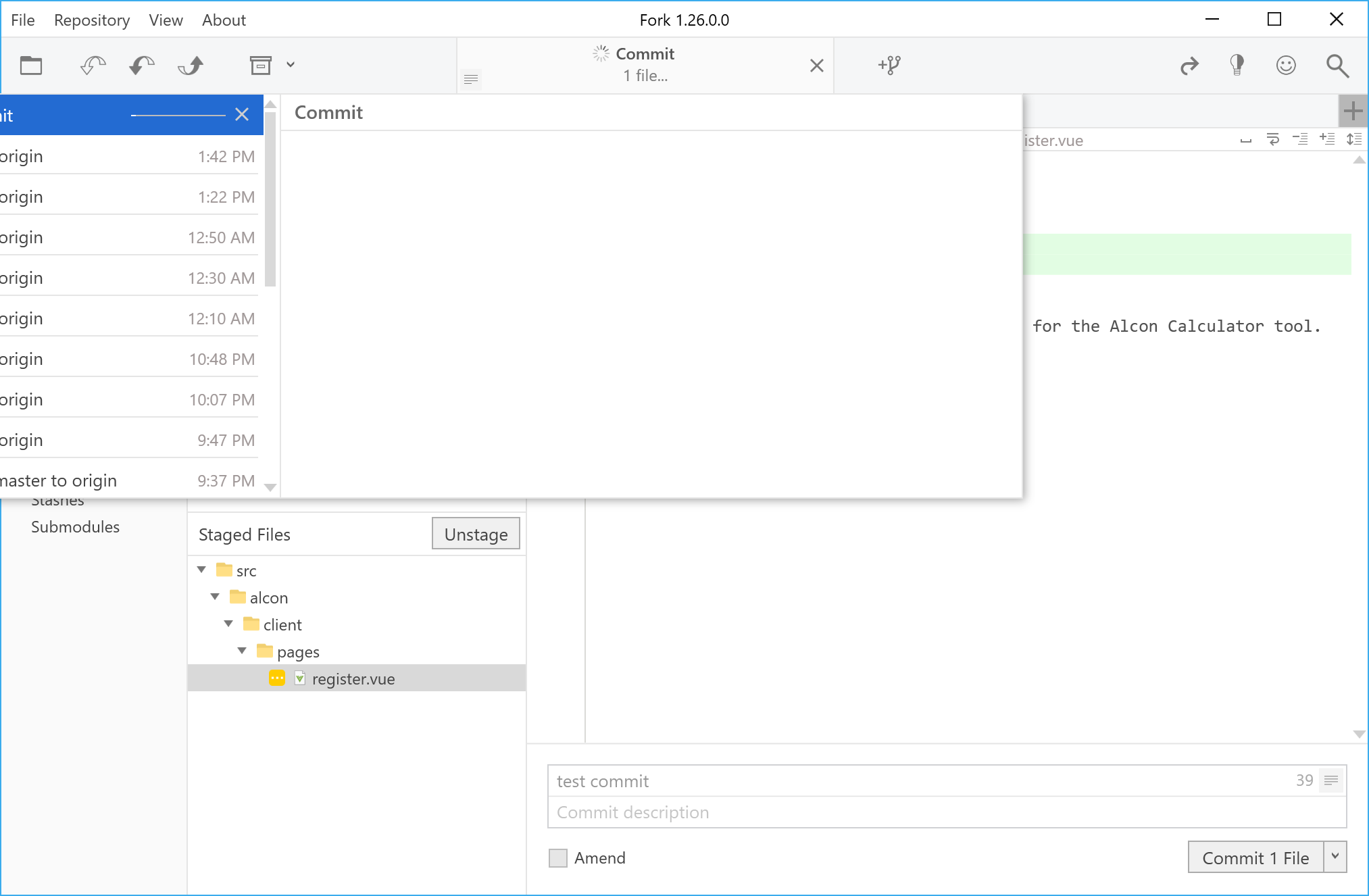
Task: Click the Stash archive icon
Action: [x=261, y=65]
